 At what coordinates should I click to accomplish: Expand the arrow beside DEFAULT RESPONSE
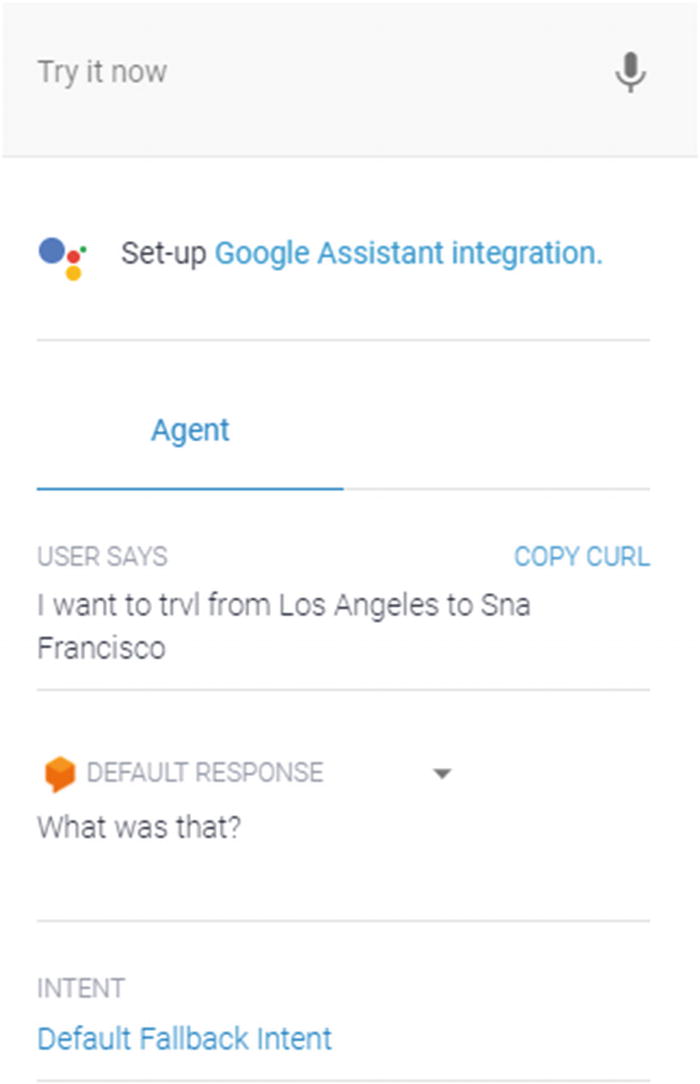[442, 774]
